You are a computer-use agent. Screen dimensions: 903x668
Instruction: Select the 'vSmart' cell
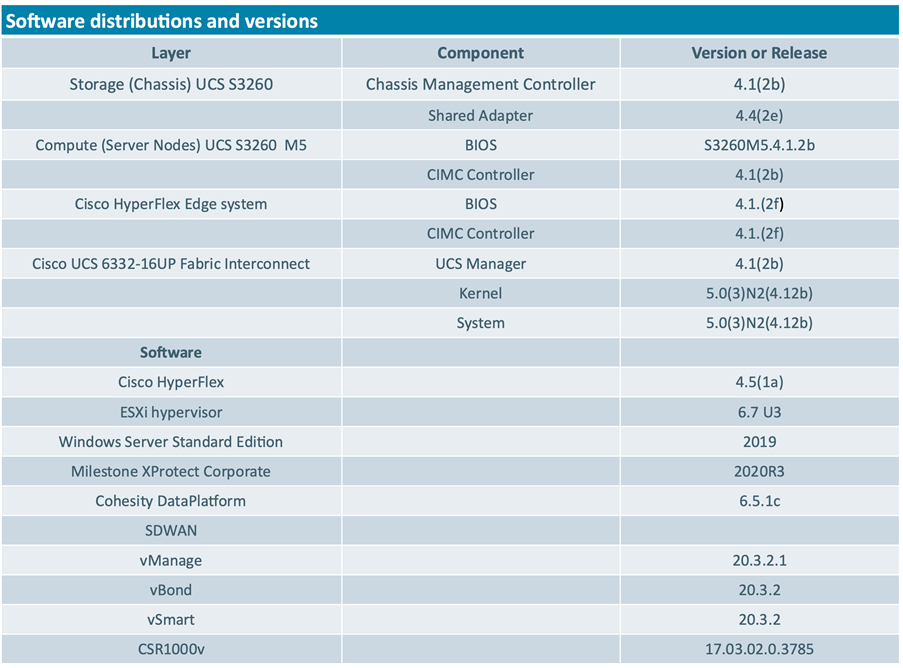tap(171, 620)
